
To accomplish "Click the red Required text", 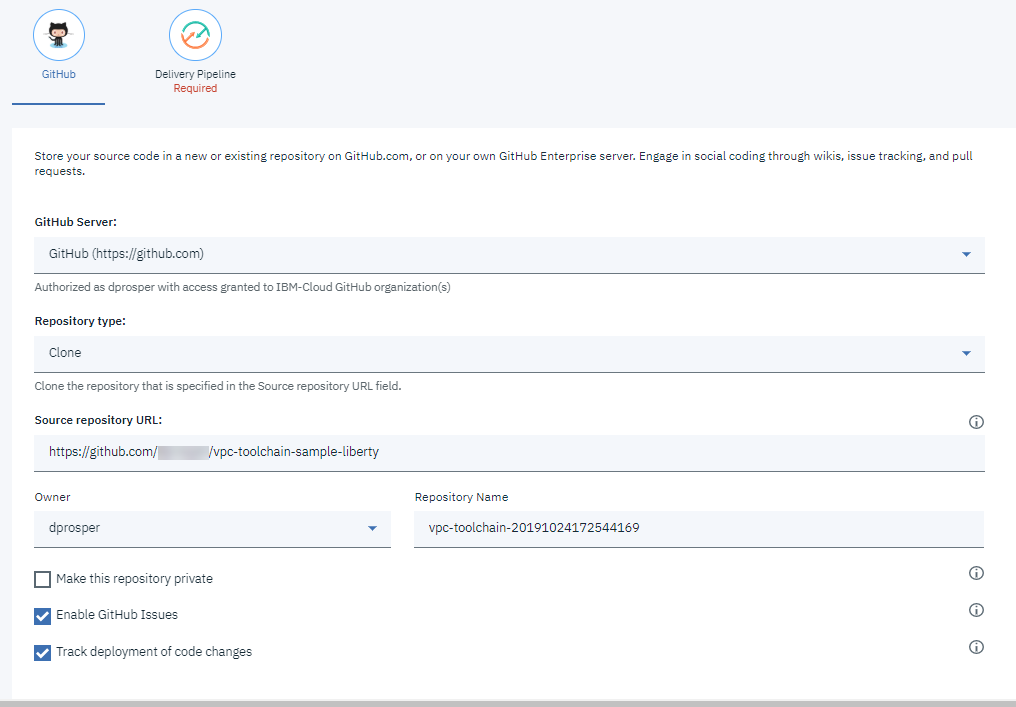I will (195, 88).
